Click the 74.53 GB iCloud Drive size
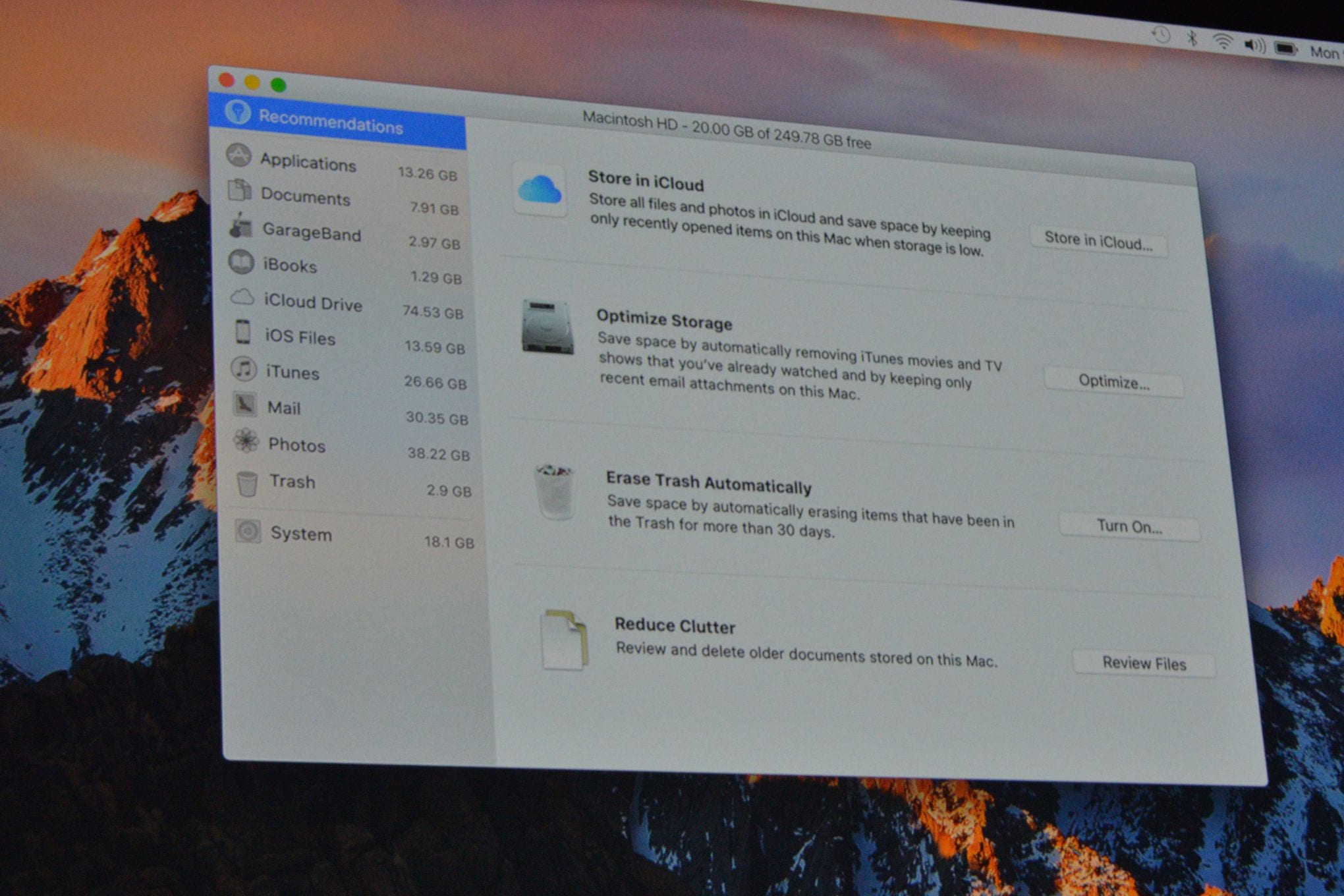The height and width of the screenshot is (896, 1344). pos(433,312)
